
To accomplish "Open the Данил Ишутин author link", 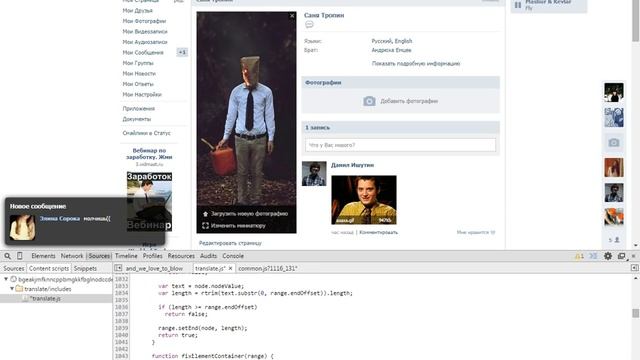I will click(x=352, y=165).
